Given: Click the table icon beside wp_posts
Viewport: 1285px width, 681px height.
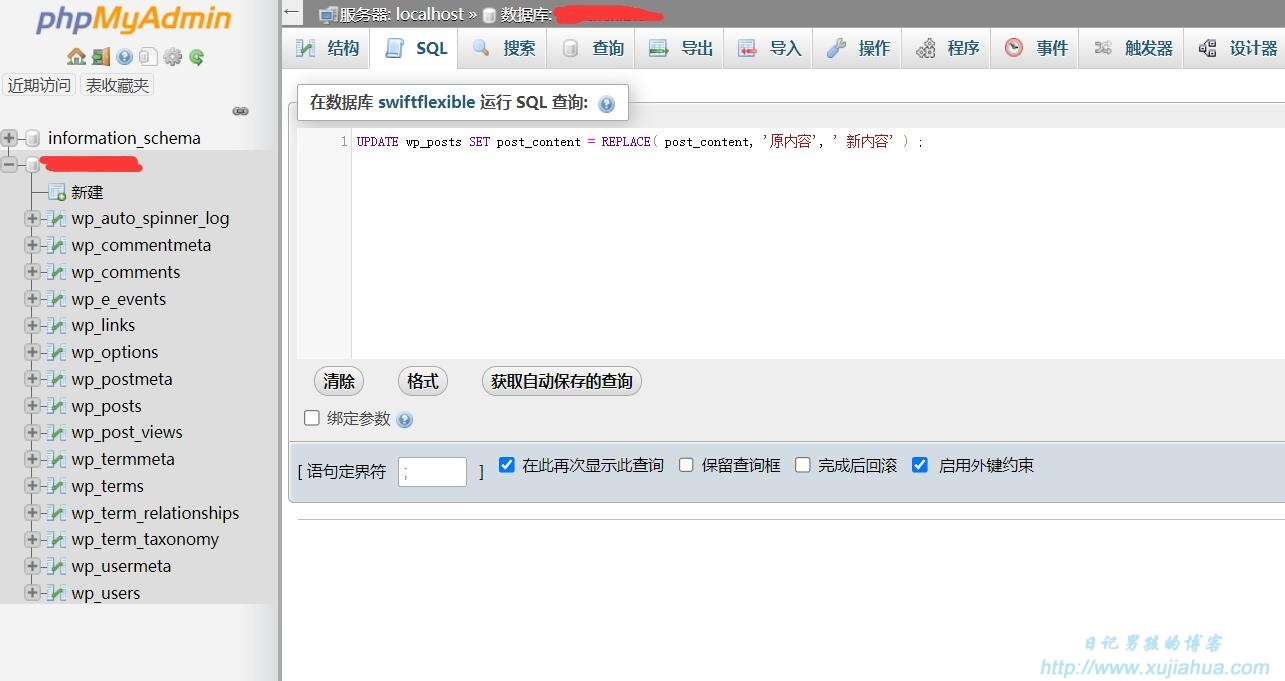Looking at the screenshot, I should (x=56, y=406).
